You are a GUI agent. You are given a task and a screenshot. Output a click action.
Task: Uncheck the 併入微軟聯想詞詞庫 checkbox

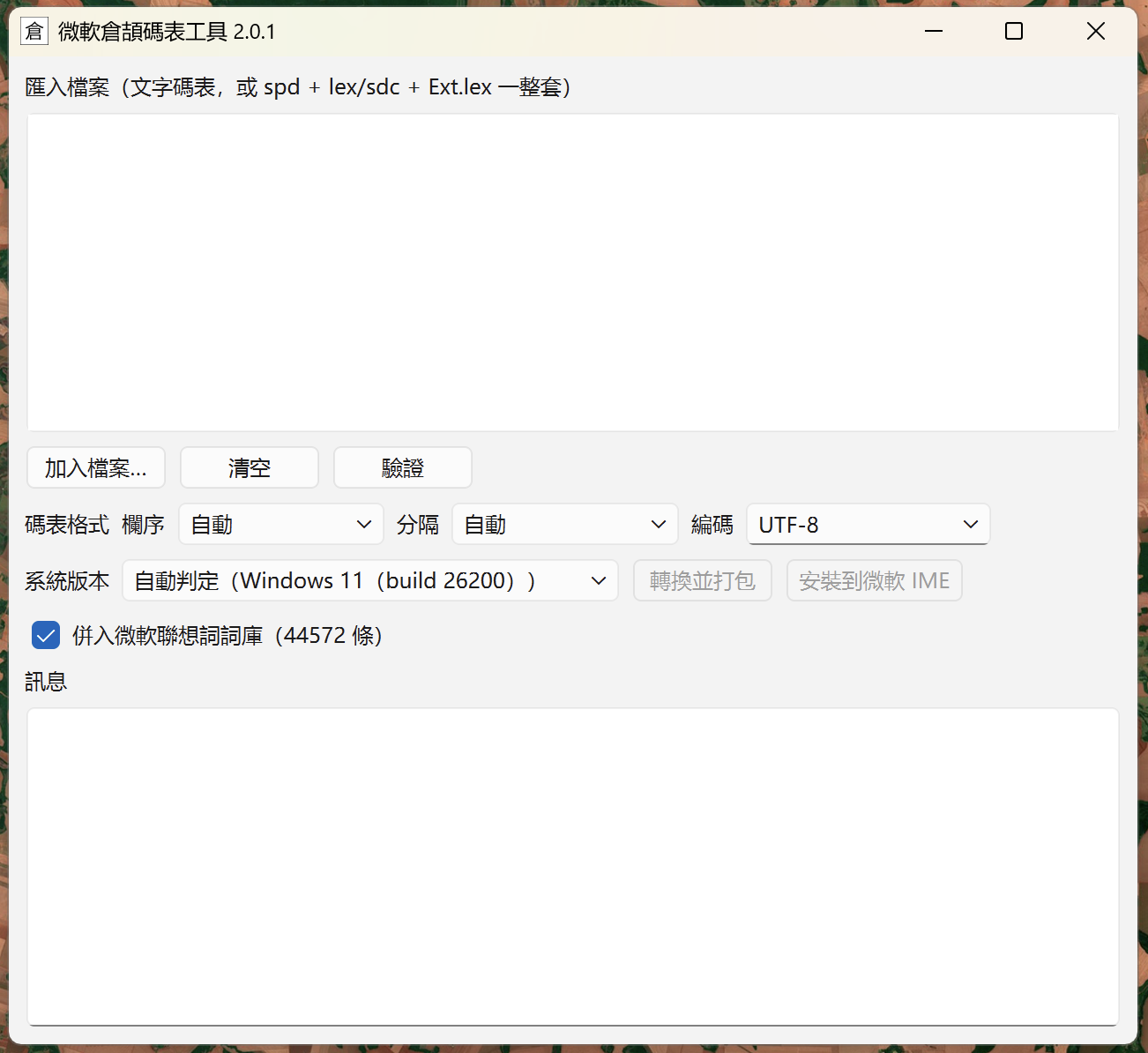click(46, 635)
